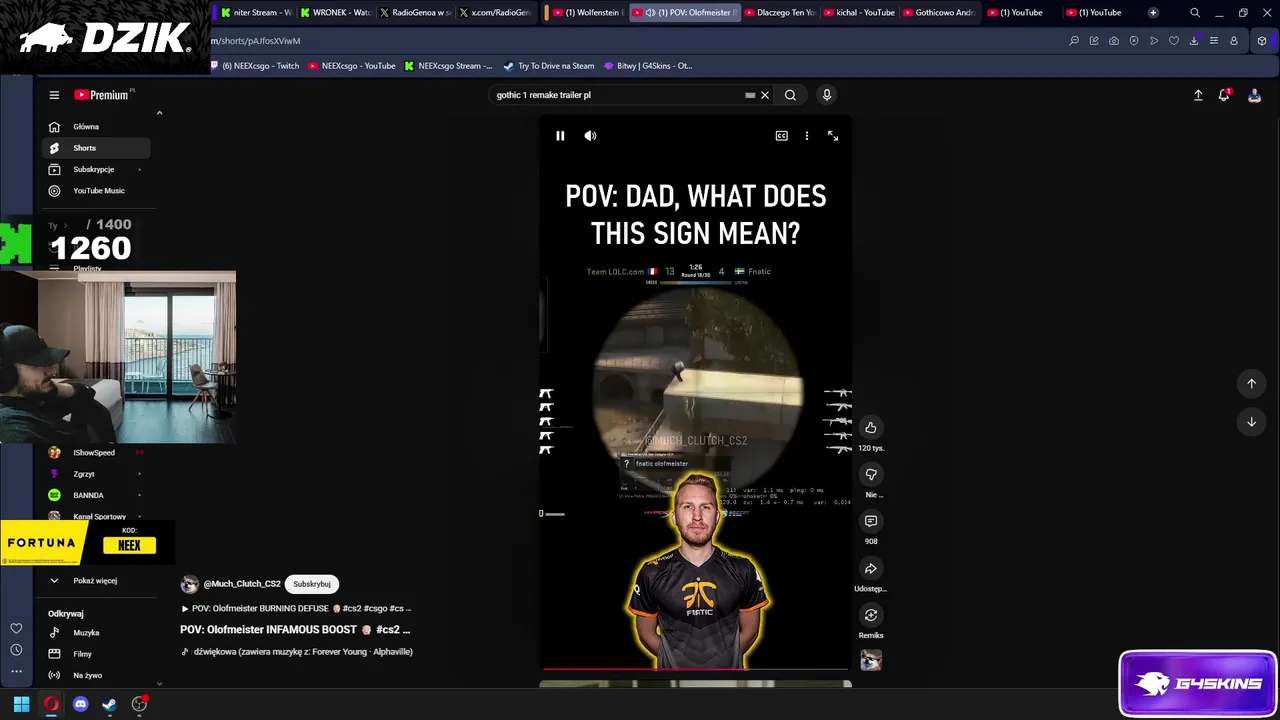Image resolution: width=1280 pixels, height=720 pixels.
Task: Go to YouTube Premium home logo
Action: tap(102, 95)
